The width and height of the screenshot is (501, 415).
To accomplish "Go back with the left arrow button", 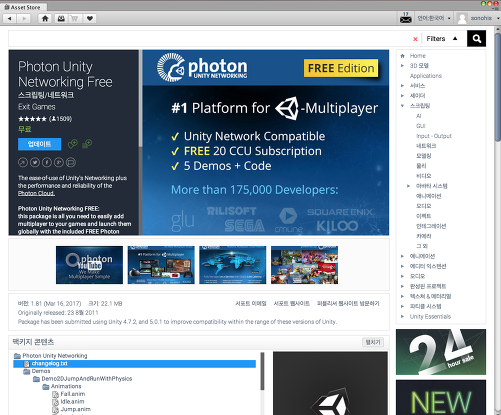I will click(10, 18).
